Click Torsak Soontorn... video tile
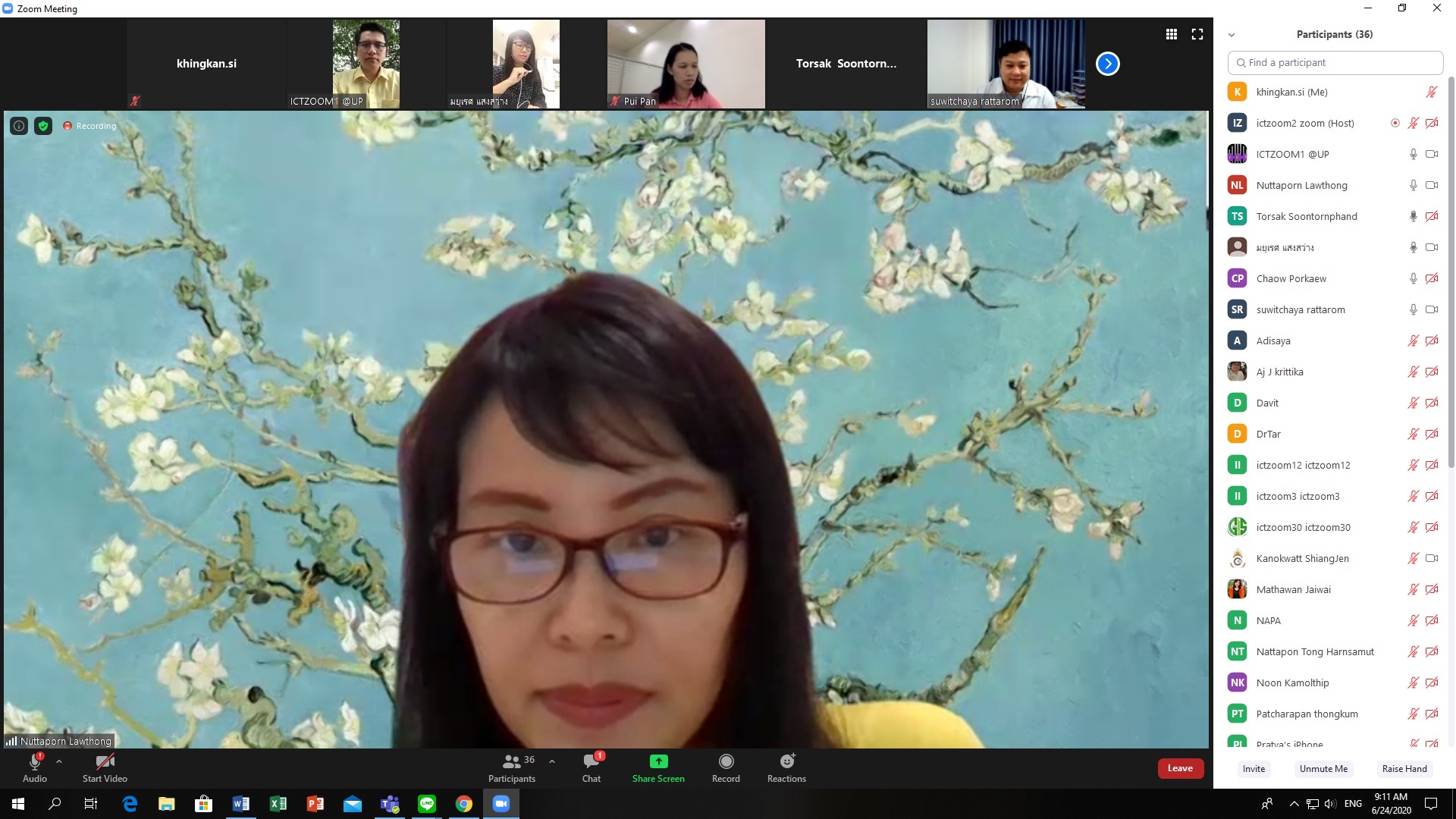This screenshot has height=819, width=1456. 846,64
